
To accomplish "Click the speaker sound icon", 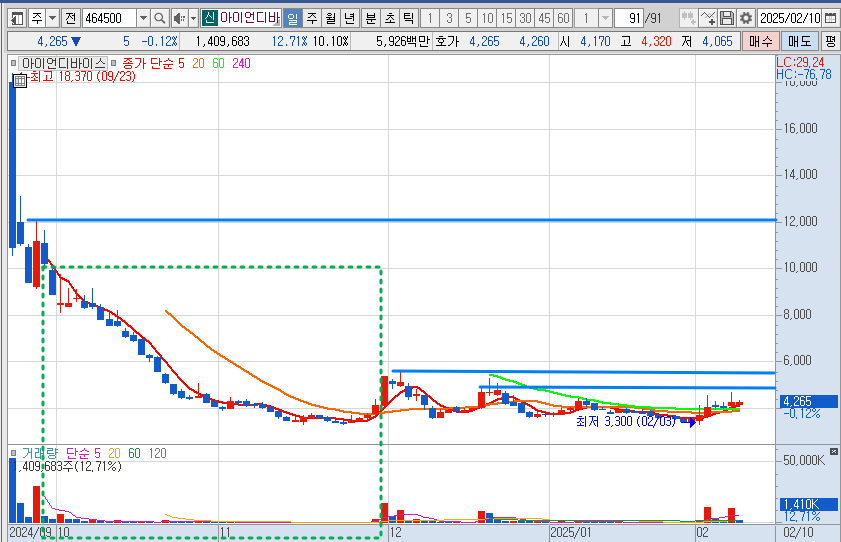I will coord(180,19).
